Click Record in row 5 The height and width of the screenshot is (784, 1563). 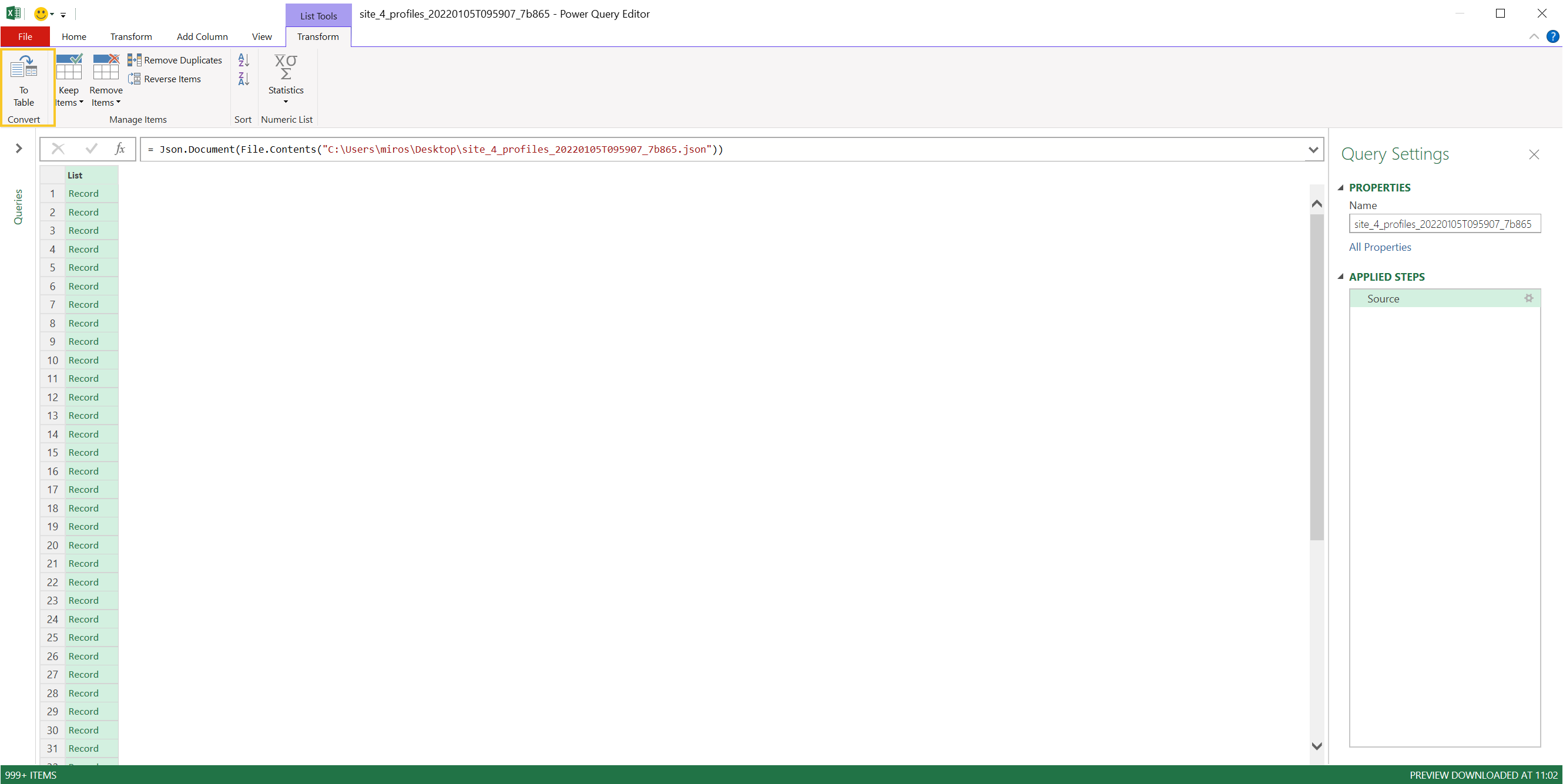[x=83, y=267]
